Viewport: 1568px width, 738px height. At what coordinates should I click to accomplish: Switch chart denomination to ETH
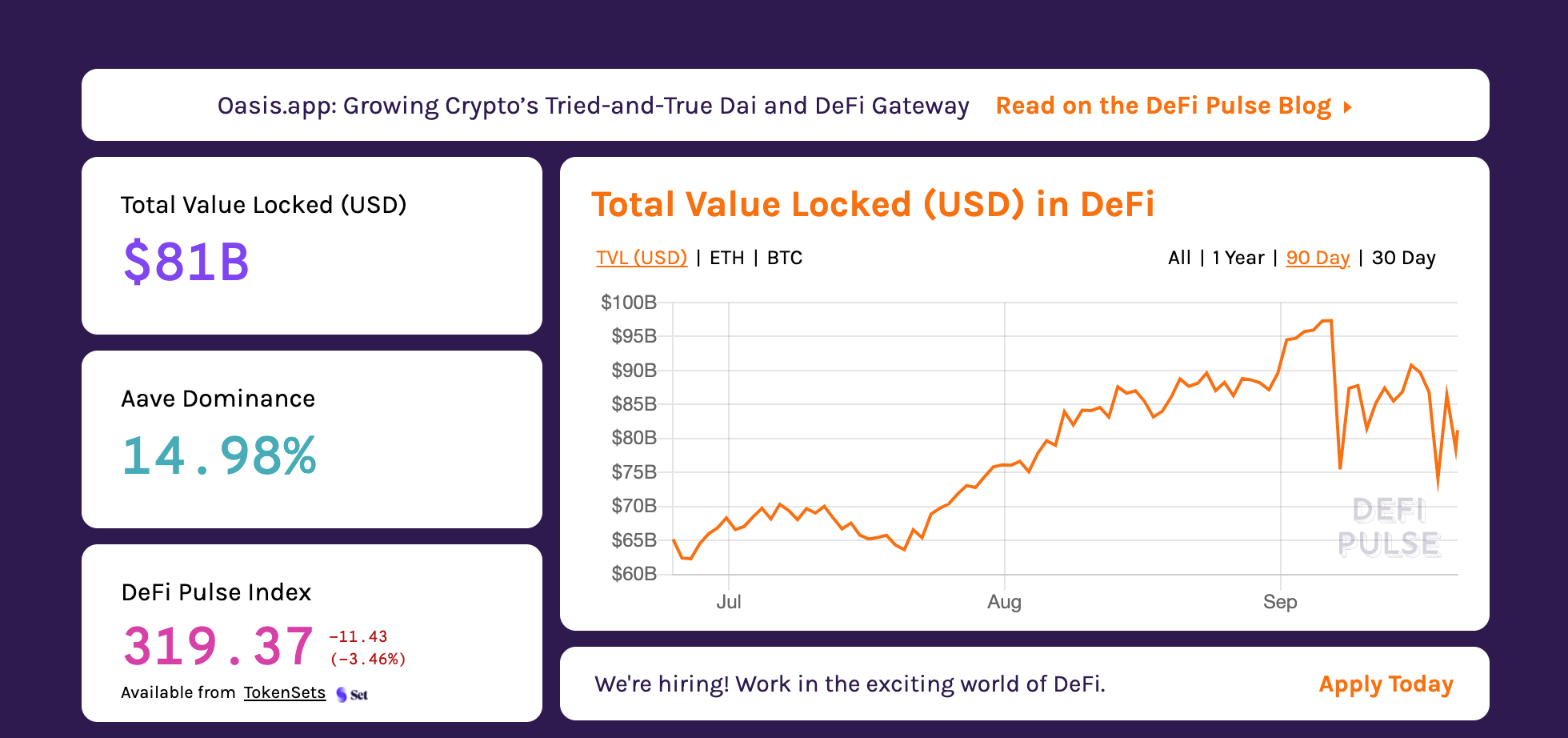coord(726,258)
